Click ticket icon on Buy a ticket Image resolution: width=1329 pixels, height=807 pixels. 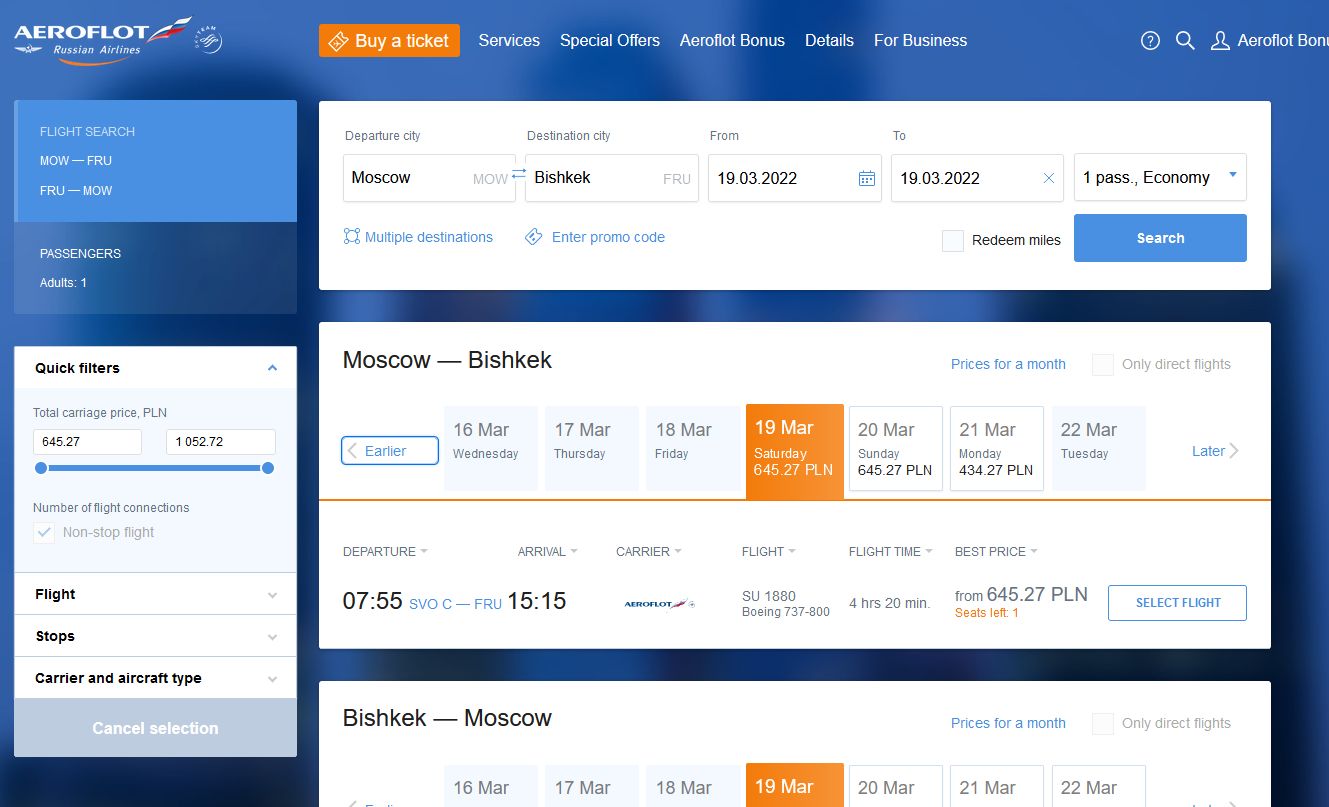coord(339,41)
